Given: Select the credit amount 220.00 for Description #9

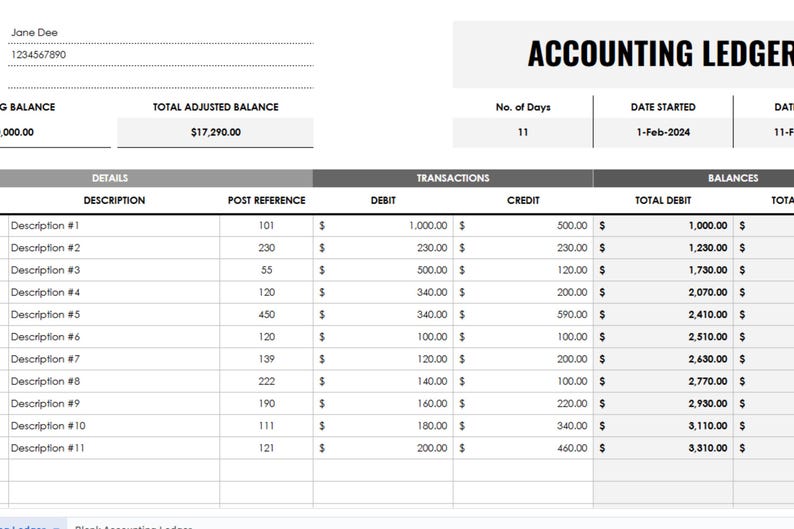Looking at the screenshot, I should [523, 404].
